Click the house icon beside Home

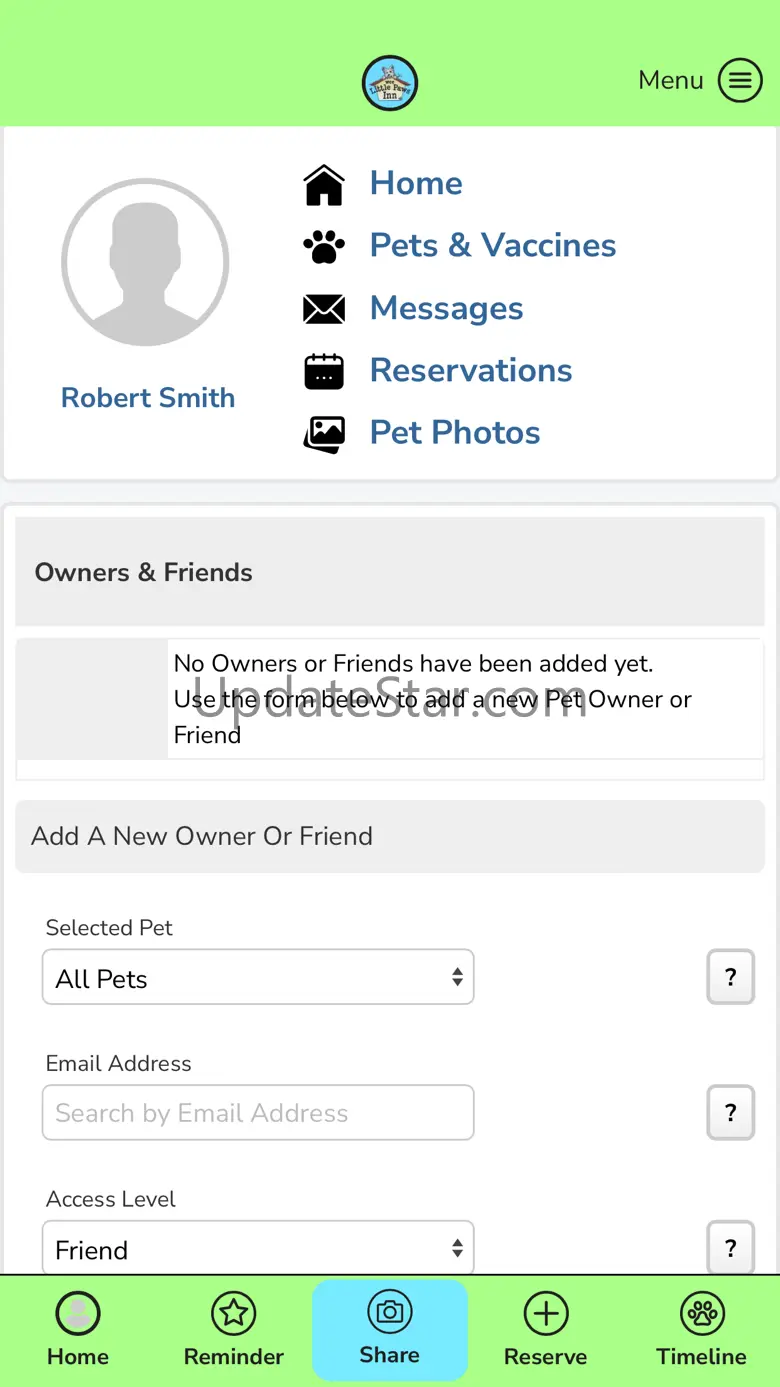tap(324, 185)
